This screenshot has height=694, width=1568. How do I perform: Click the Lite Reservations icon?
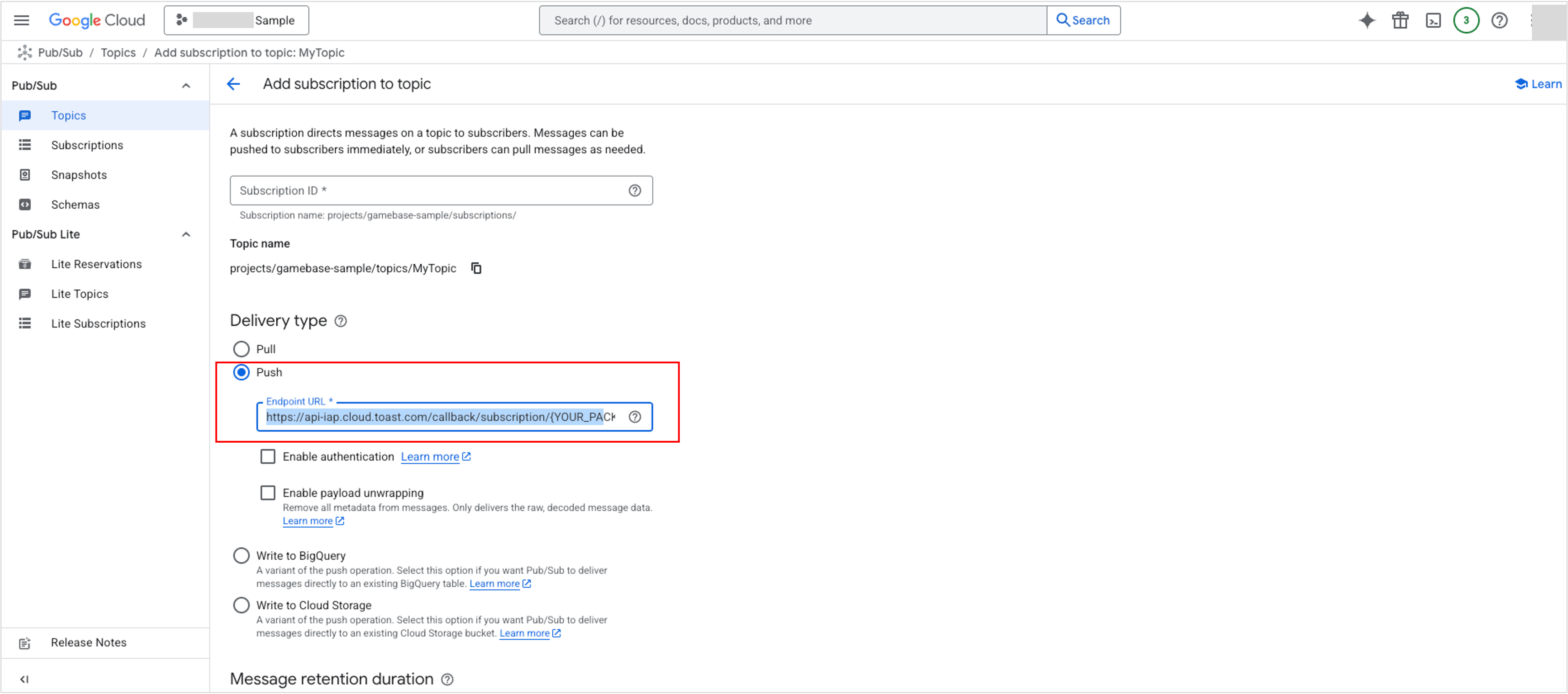pos(25,264)
